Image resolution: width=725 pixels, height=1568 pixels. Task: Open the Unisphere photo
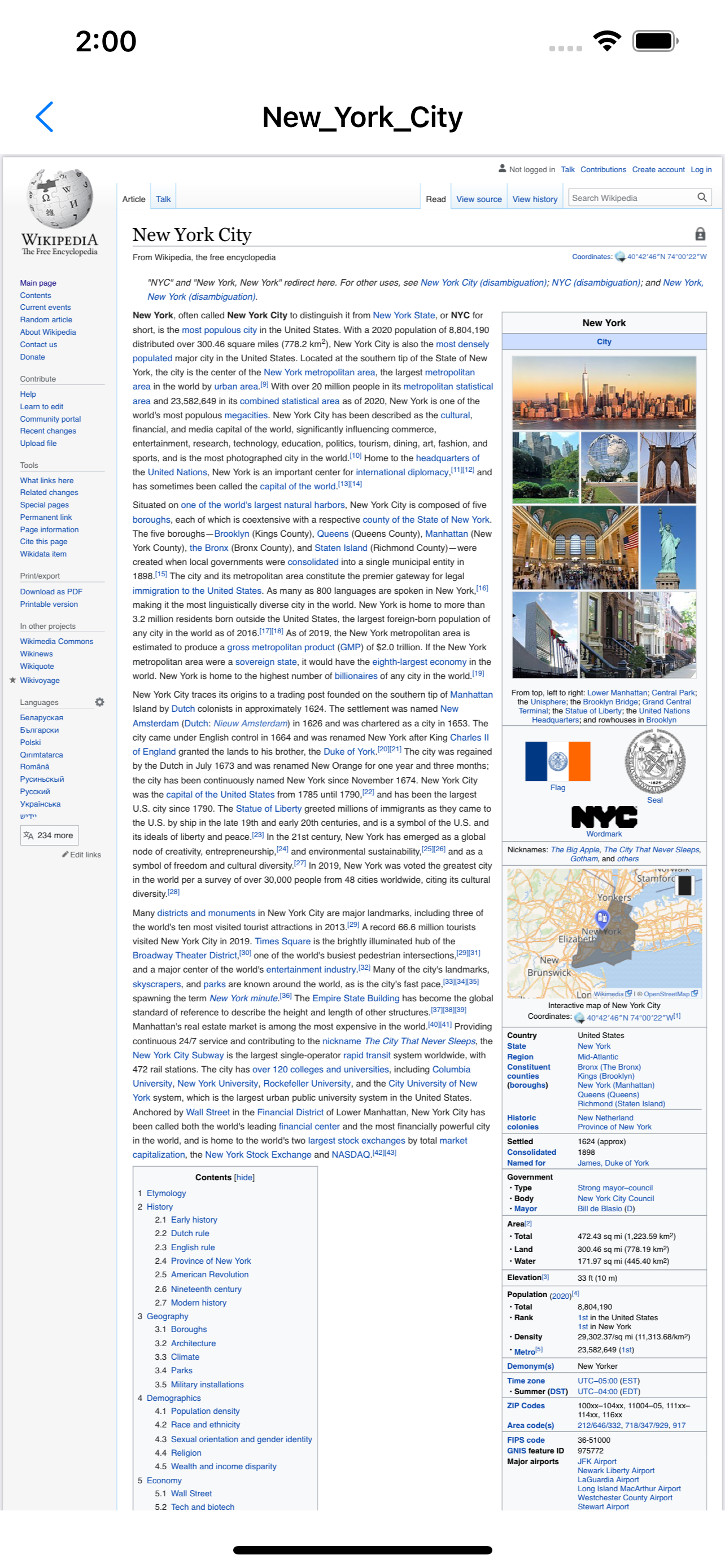pos(609,467)
